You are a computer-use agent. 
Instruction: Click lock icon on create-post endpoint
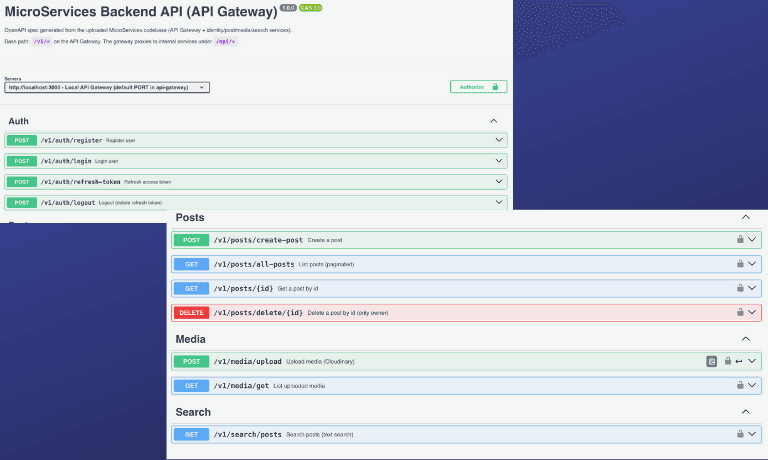[740, 240]
